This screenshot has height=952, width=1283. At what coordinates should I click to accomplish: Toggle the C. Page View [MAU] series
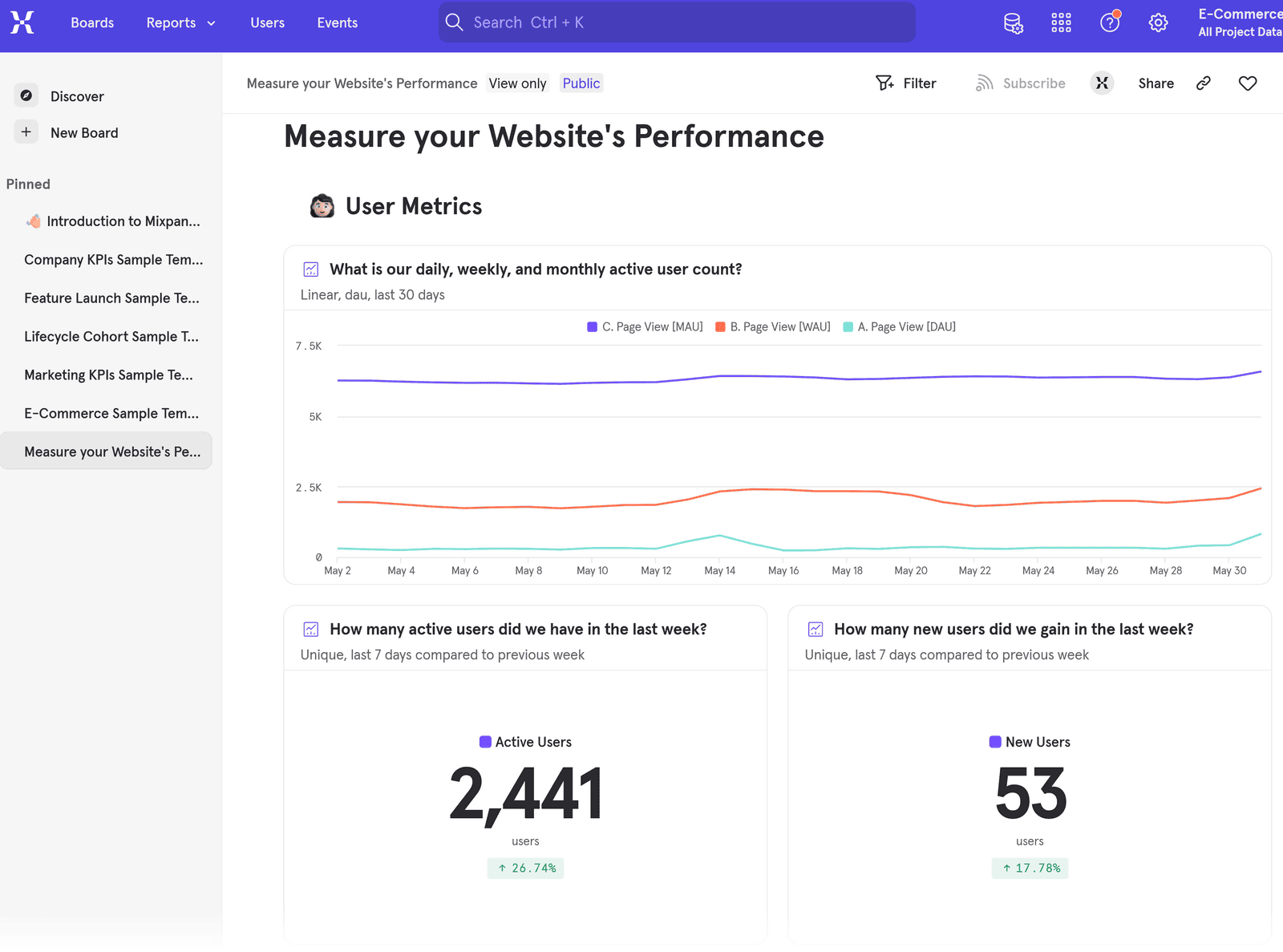pyautogui.click(x=643, y=326)
